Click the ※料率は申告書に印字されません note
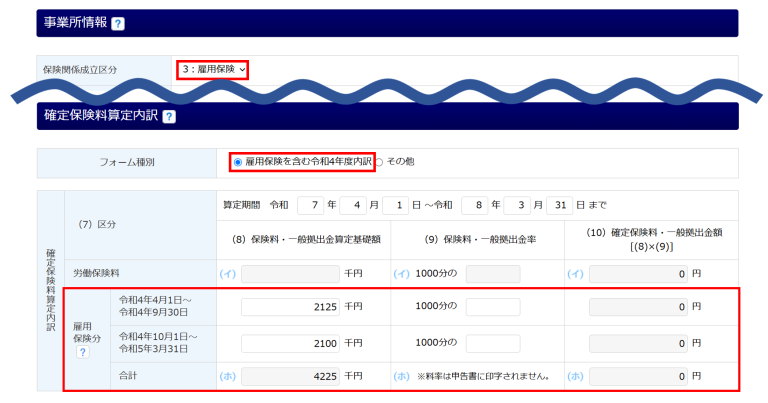The image size is (768, 403). tap(483, 377)
